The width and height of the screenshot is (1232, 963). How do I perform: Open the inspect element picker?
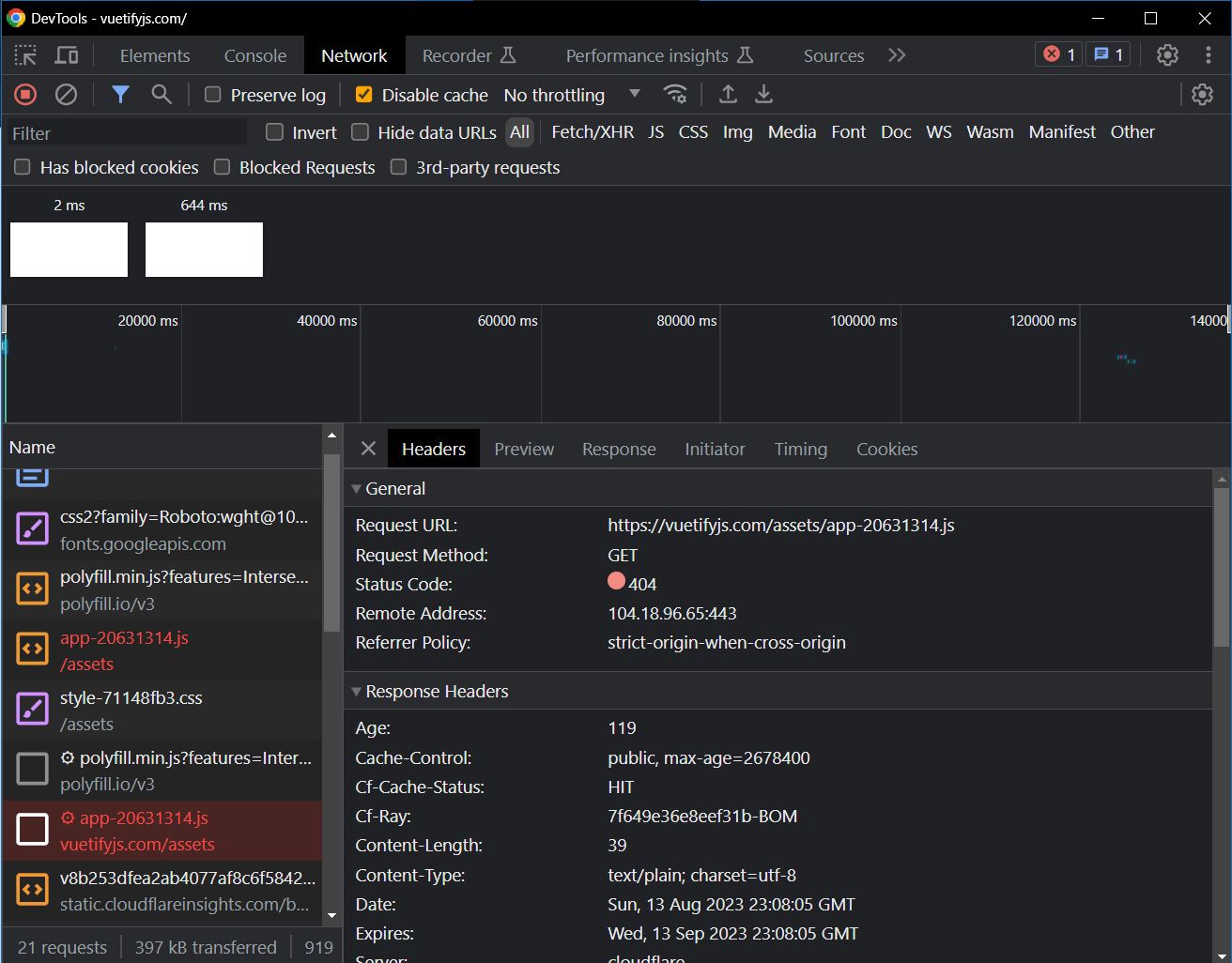26,55
